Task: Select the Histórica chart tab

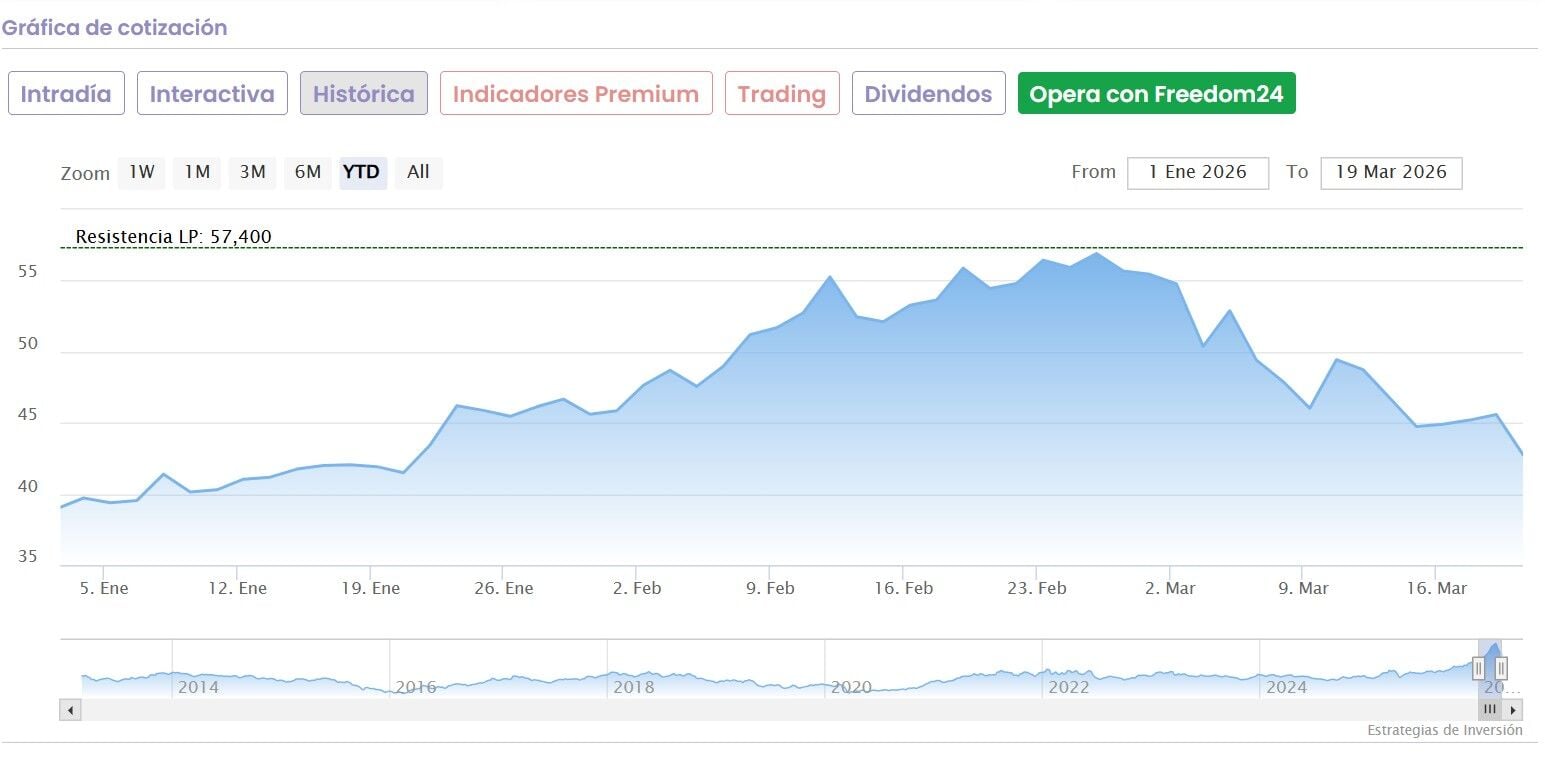Action: tap(364, 94)
